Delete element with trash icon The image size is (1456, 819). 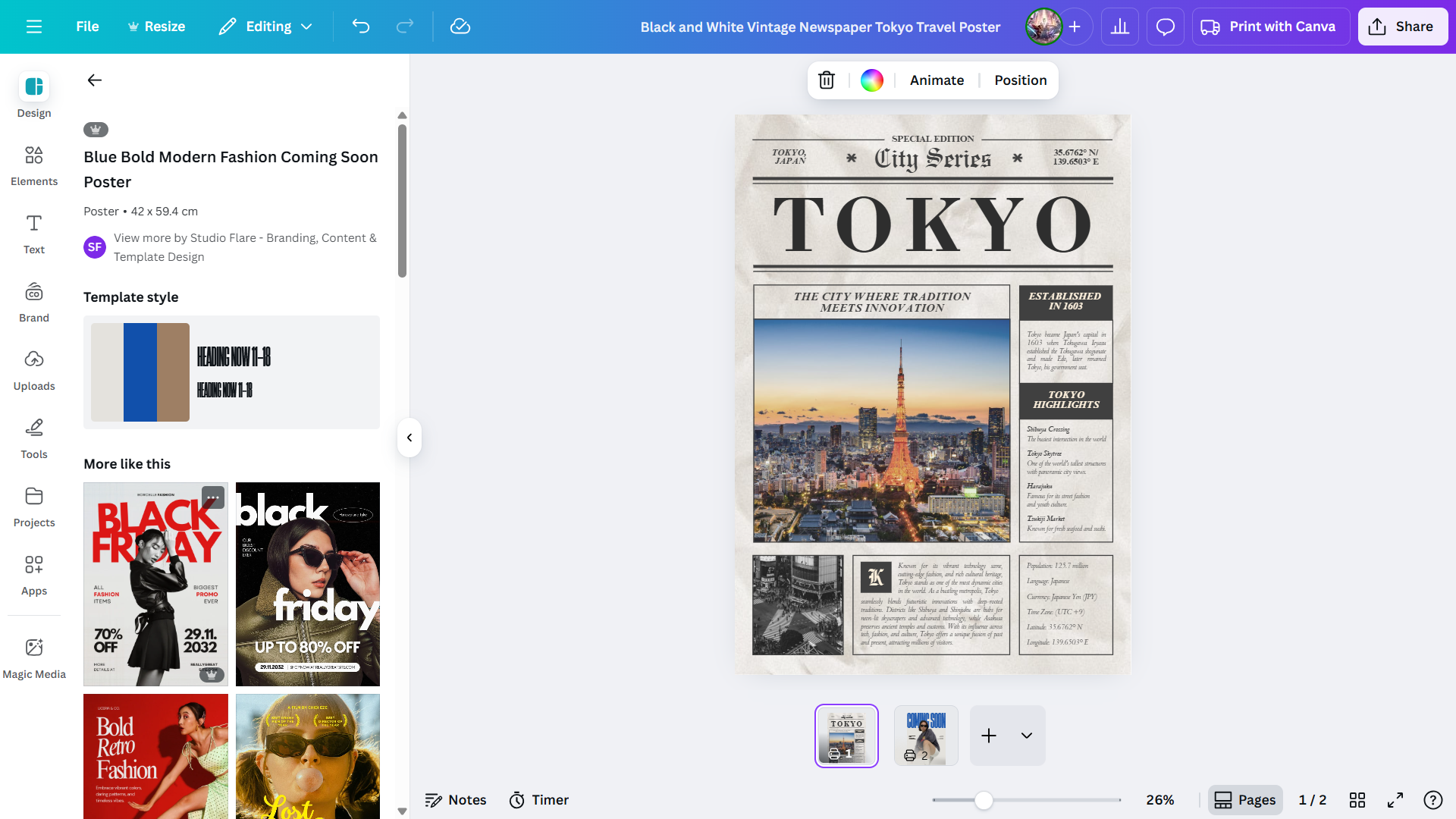827,80
